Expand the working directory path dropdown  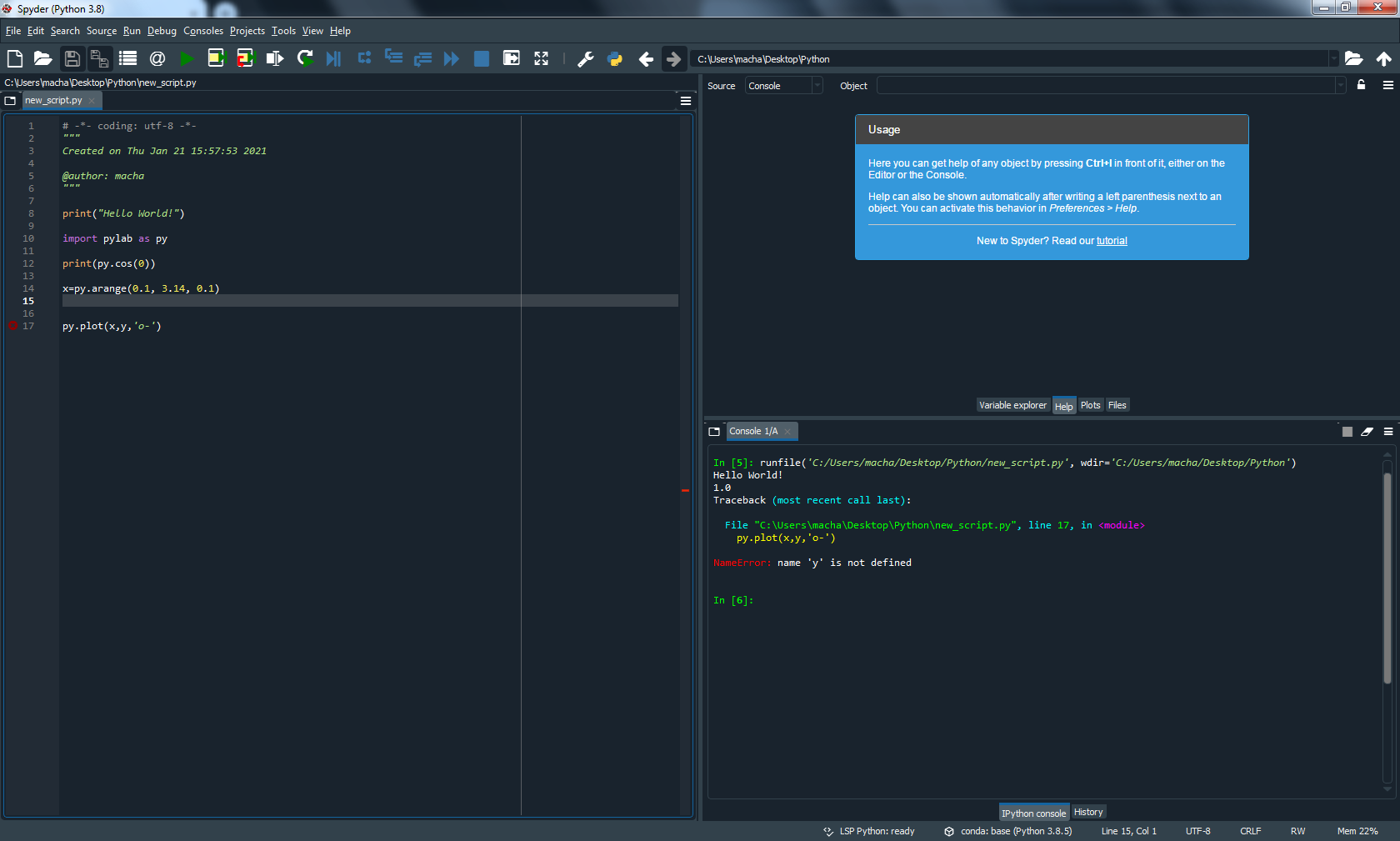tap(1333, 59)
